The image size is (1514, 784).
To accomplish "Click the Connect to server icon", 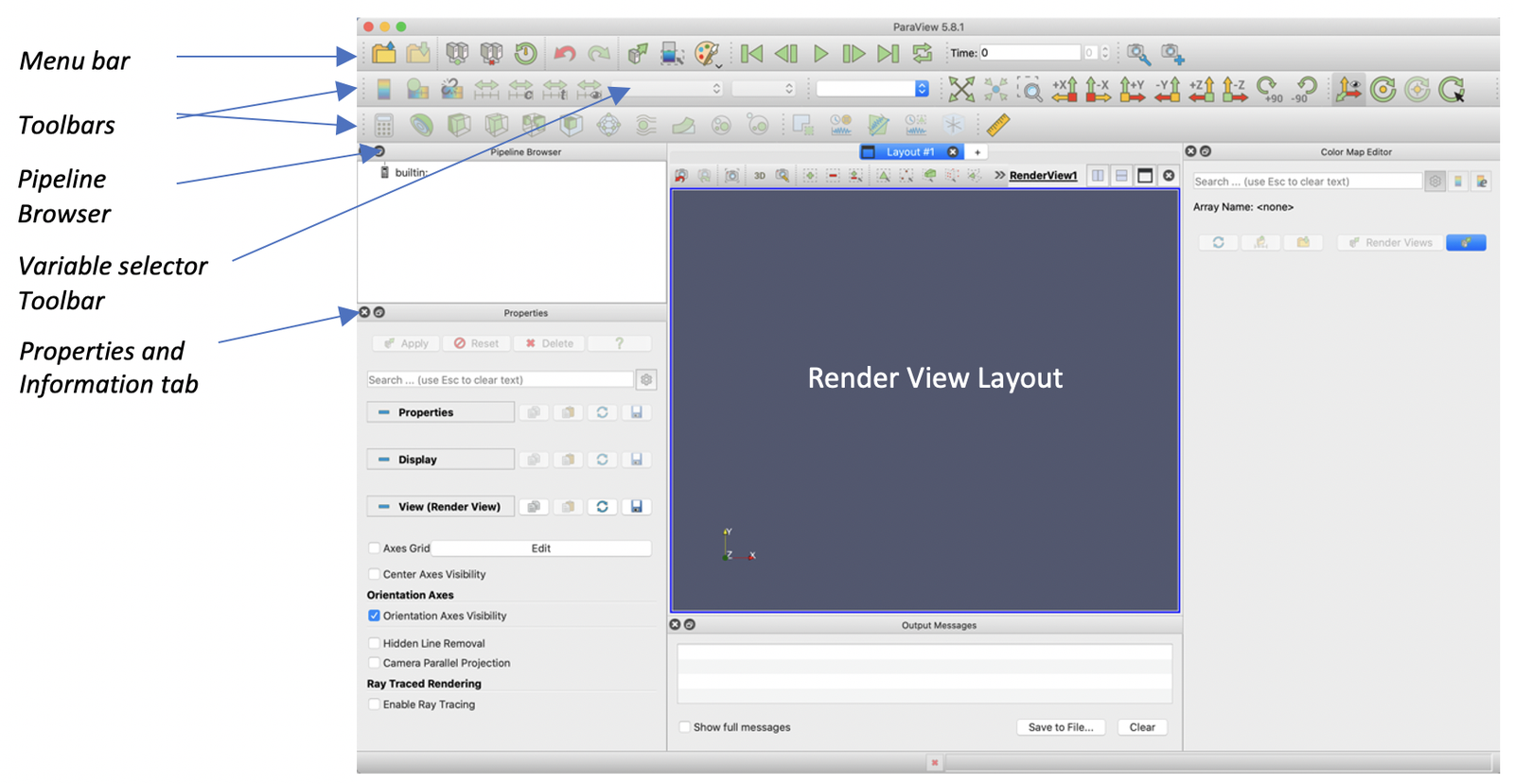I will 456,53.
